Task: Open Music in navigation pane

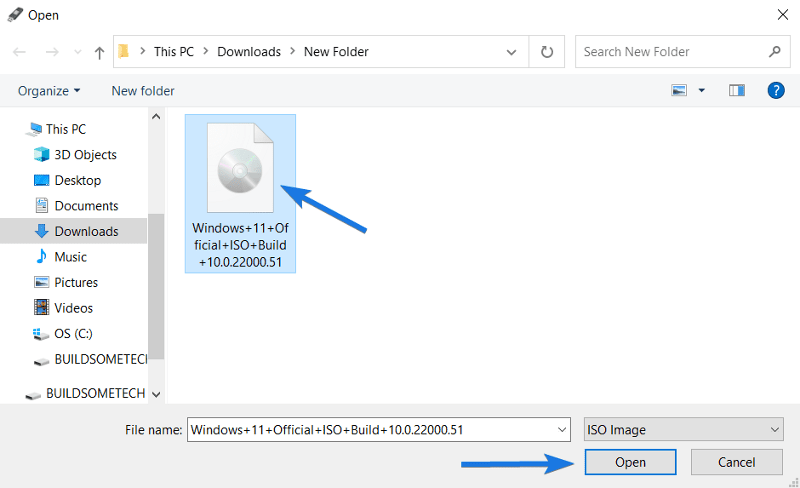Action: (70, 257)
